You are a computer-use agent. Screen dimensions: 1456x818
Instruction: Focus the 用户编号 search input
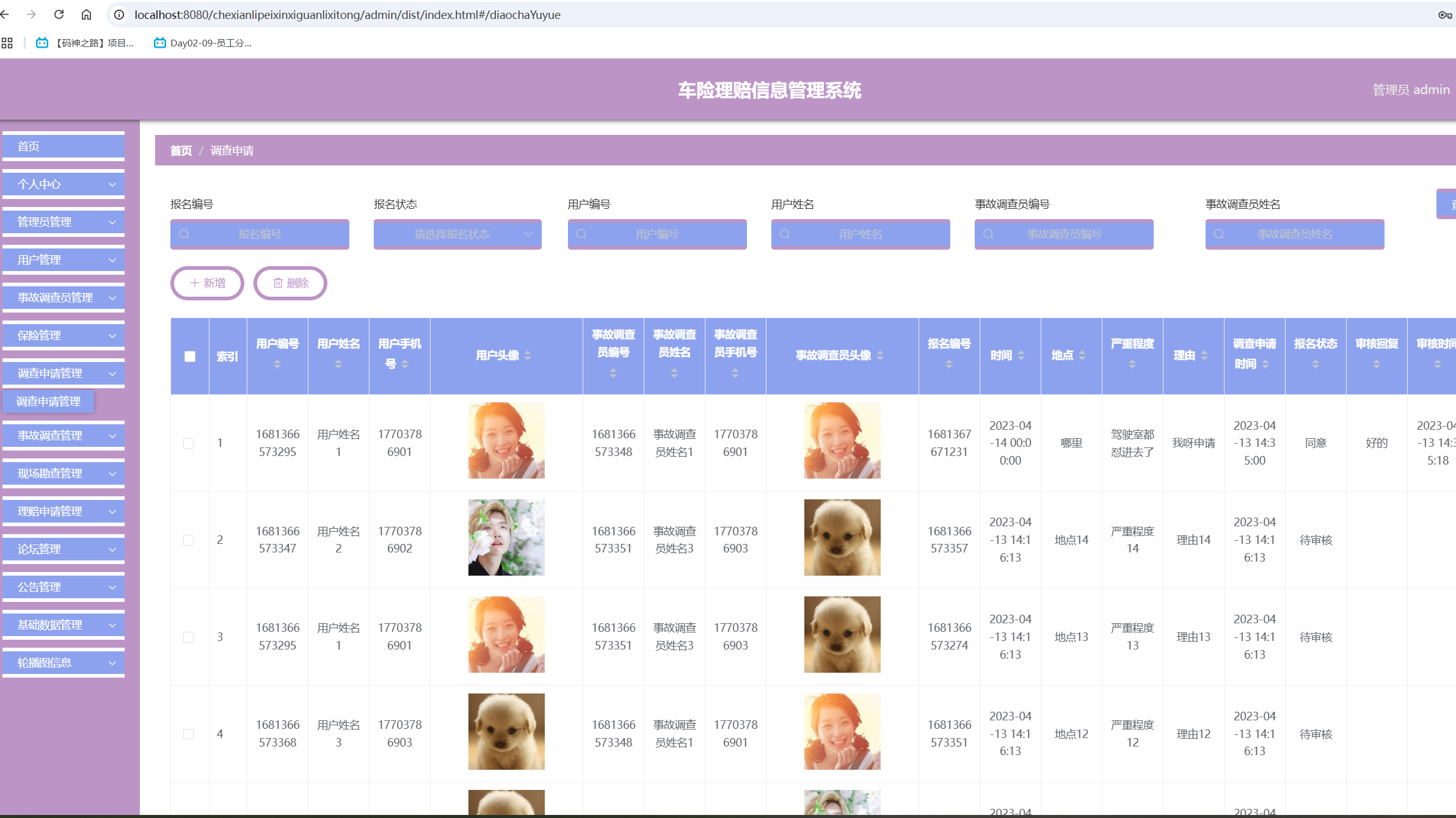[657, 234]
